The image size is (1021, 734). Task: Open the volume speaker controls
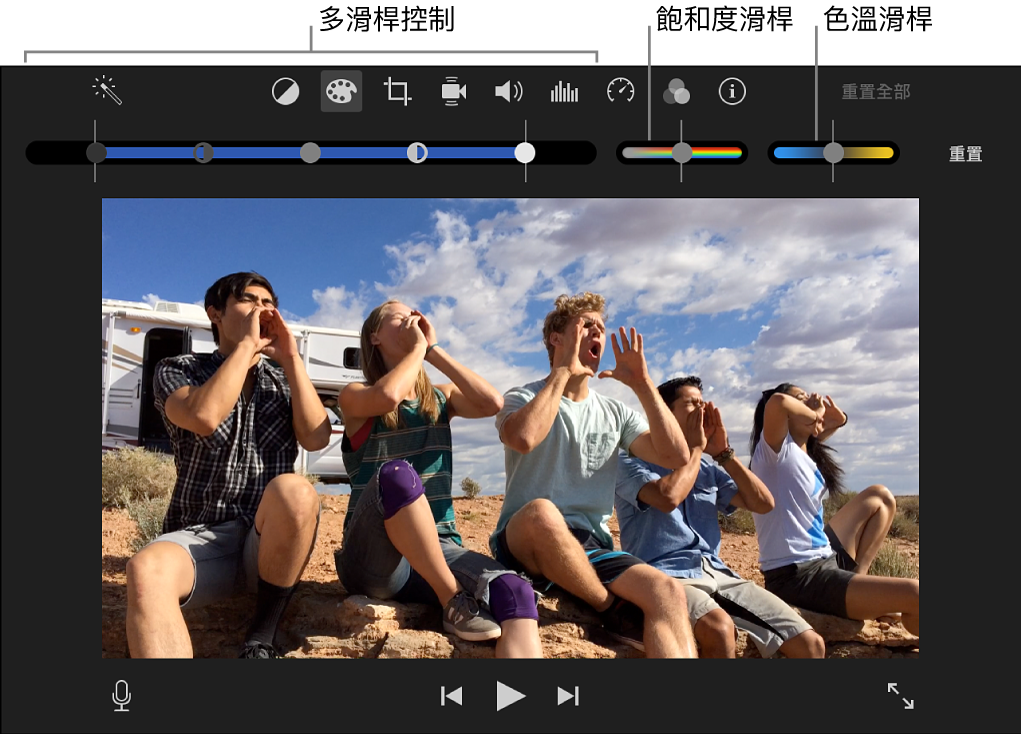[x=508, y=92]
